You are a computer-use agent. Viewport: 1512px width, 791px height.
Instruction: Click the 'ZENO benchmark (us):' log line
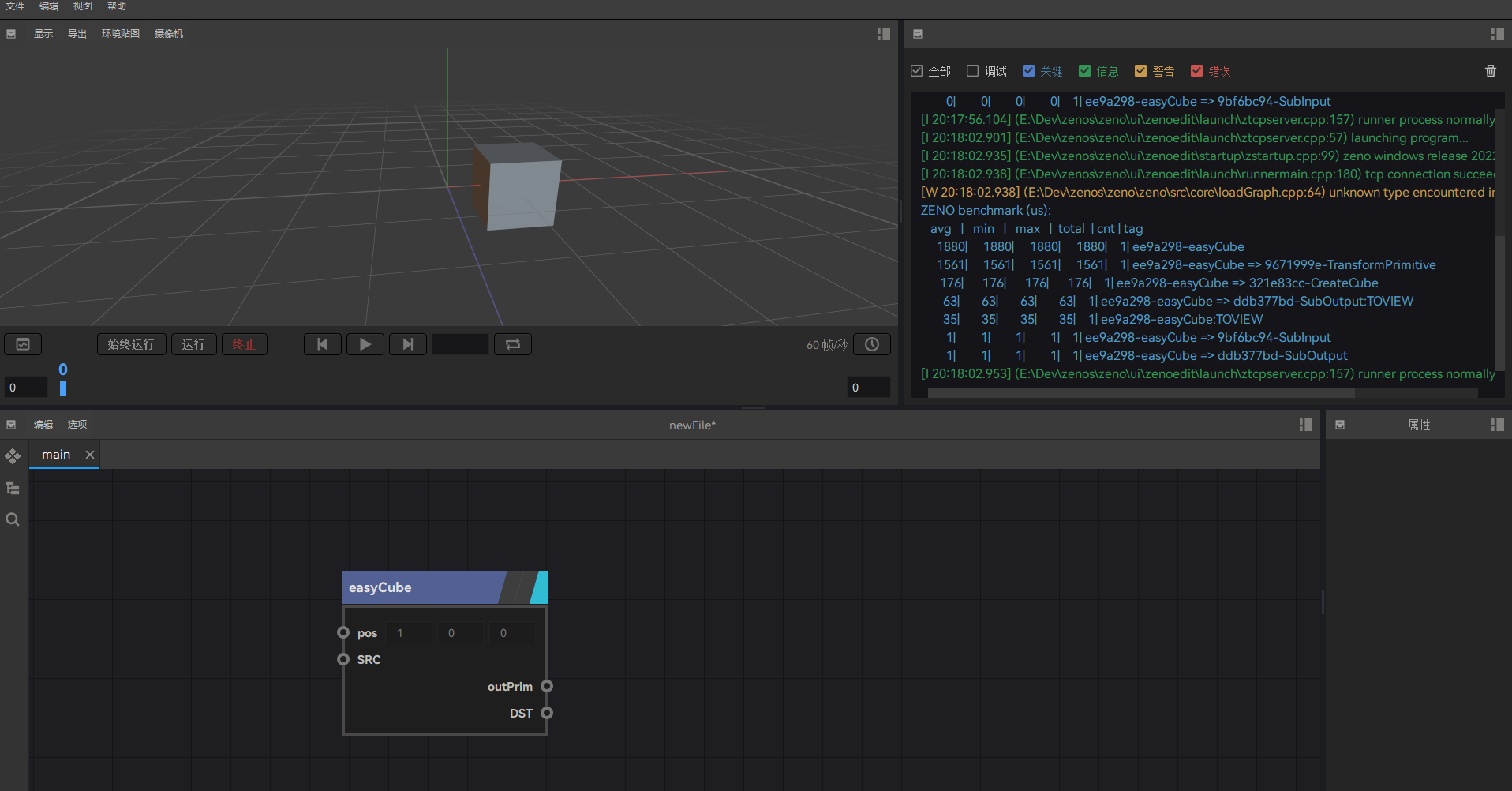coord(986,210)
